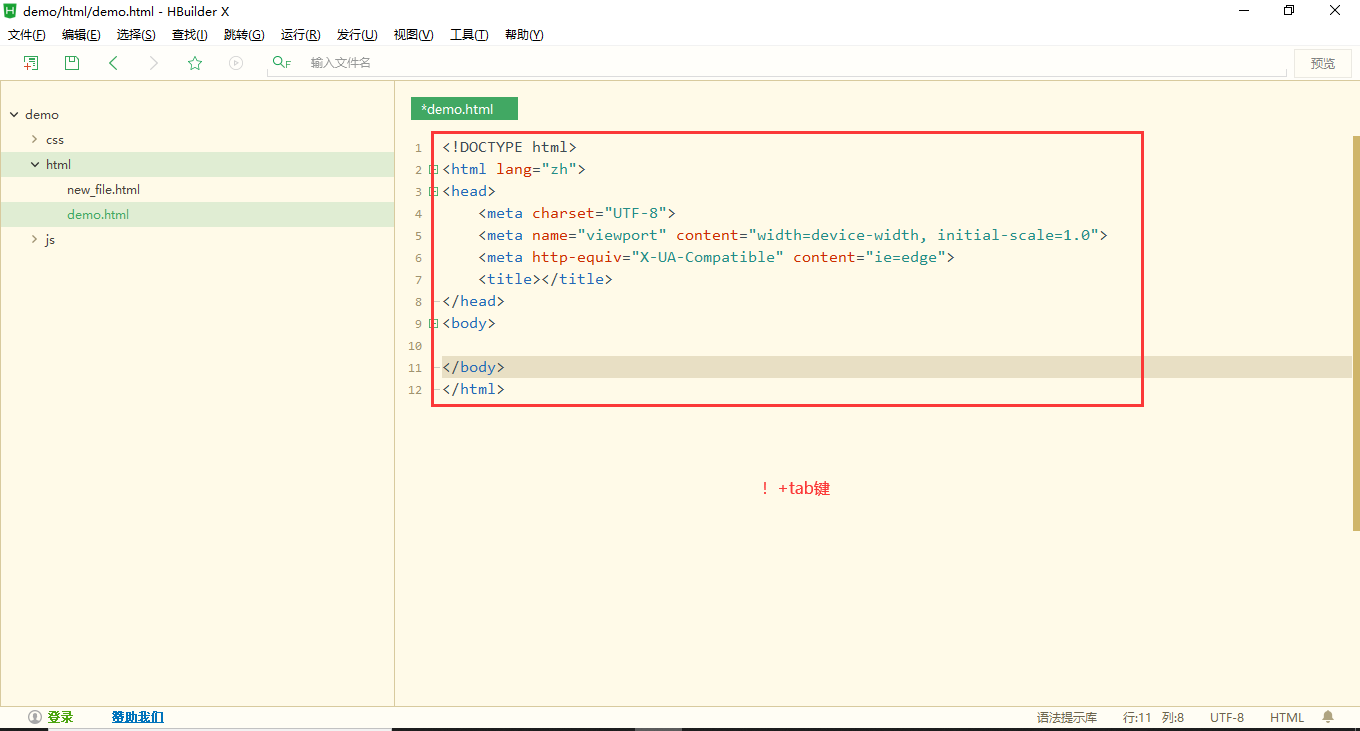This screenshot has width=1360, height=731.
Task: Collapse the html folder
Action: tap(35, 165)
